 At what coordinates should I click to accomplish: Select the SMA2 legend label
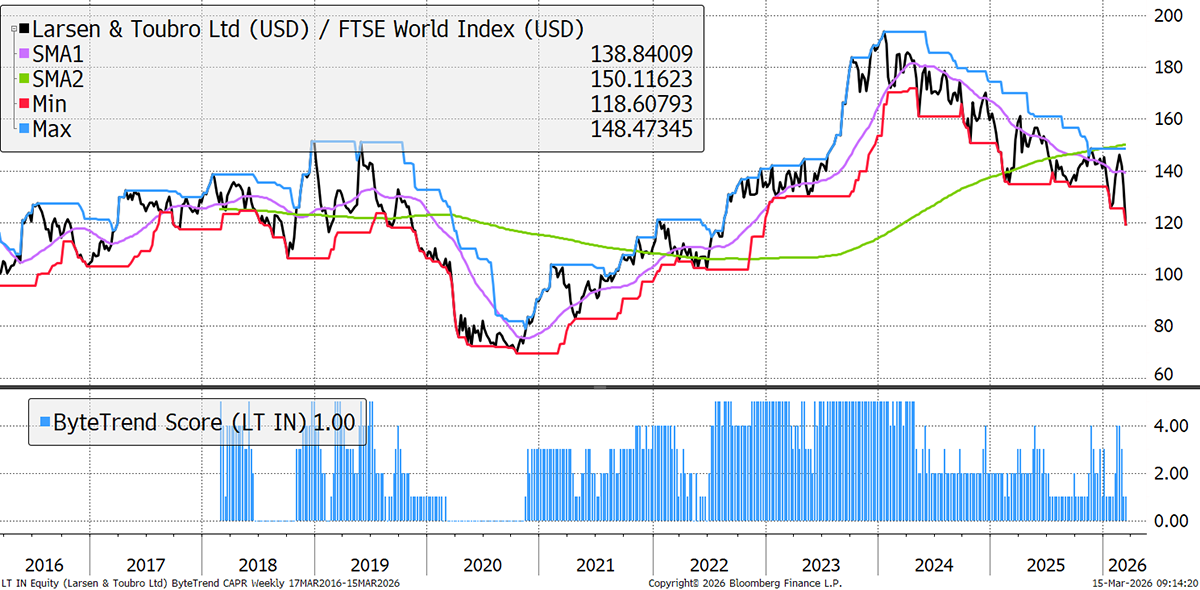click(58, 79)
